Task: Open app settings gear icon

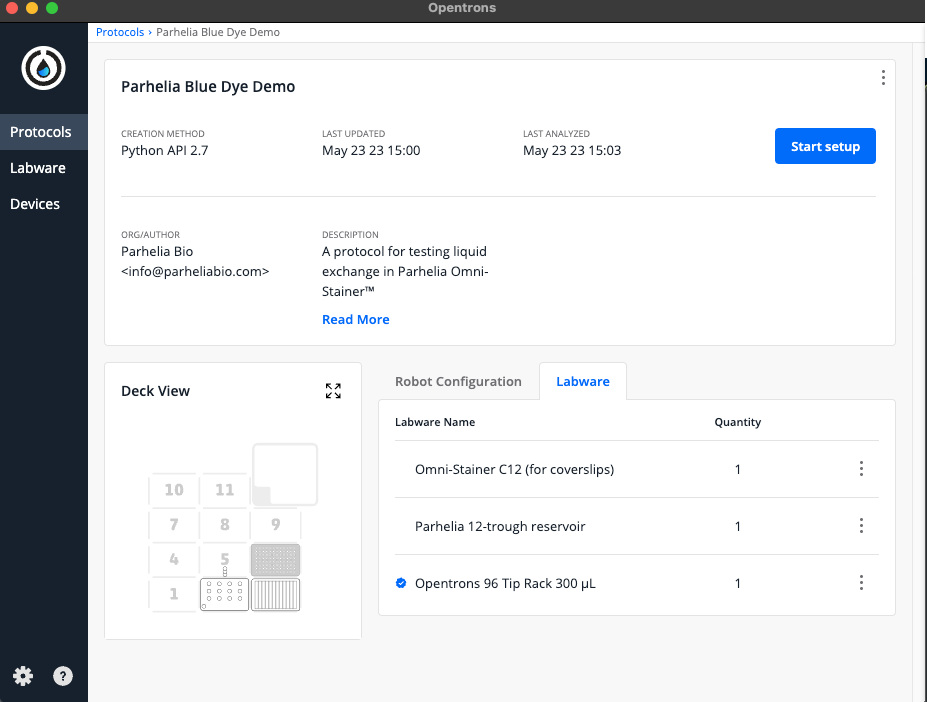Action: pyautogui.click(x=23, y=676)
